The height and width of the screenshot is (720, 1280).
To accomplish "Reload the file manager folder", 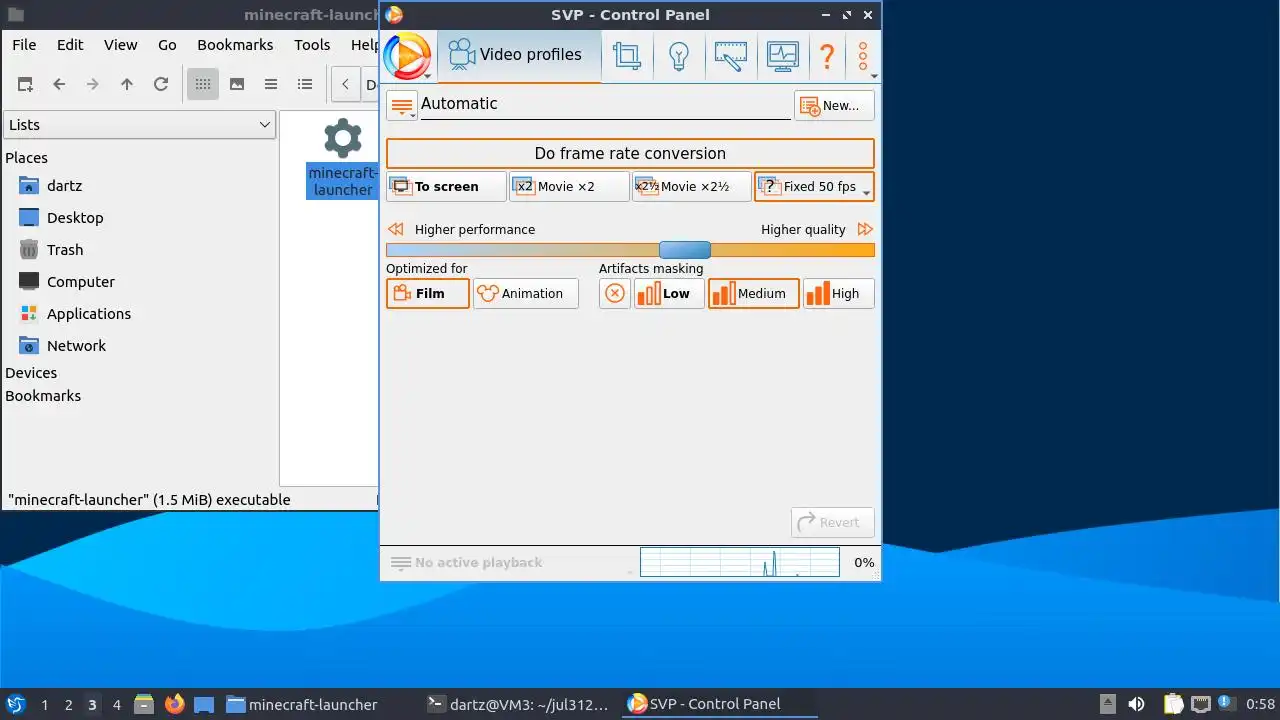I will click(161, 84).
